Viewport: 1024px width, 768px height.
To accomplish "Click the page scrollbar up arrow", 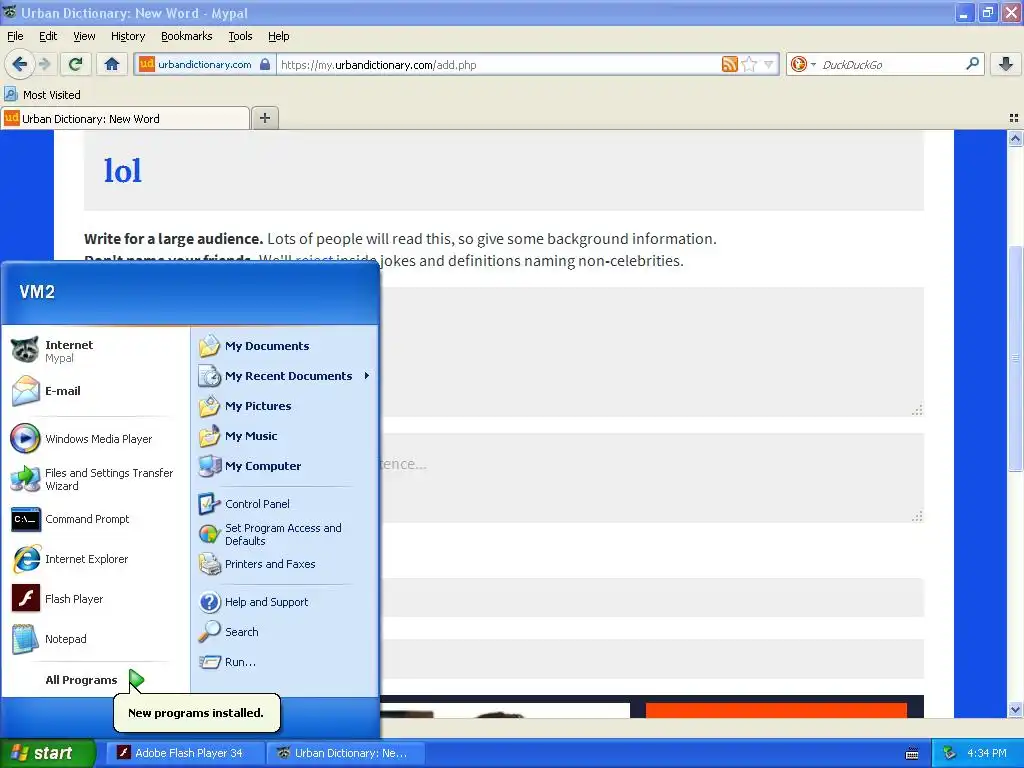I will pyautogui.click(x=1015, y=138).
